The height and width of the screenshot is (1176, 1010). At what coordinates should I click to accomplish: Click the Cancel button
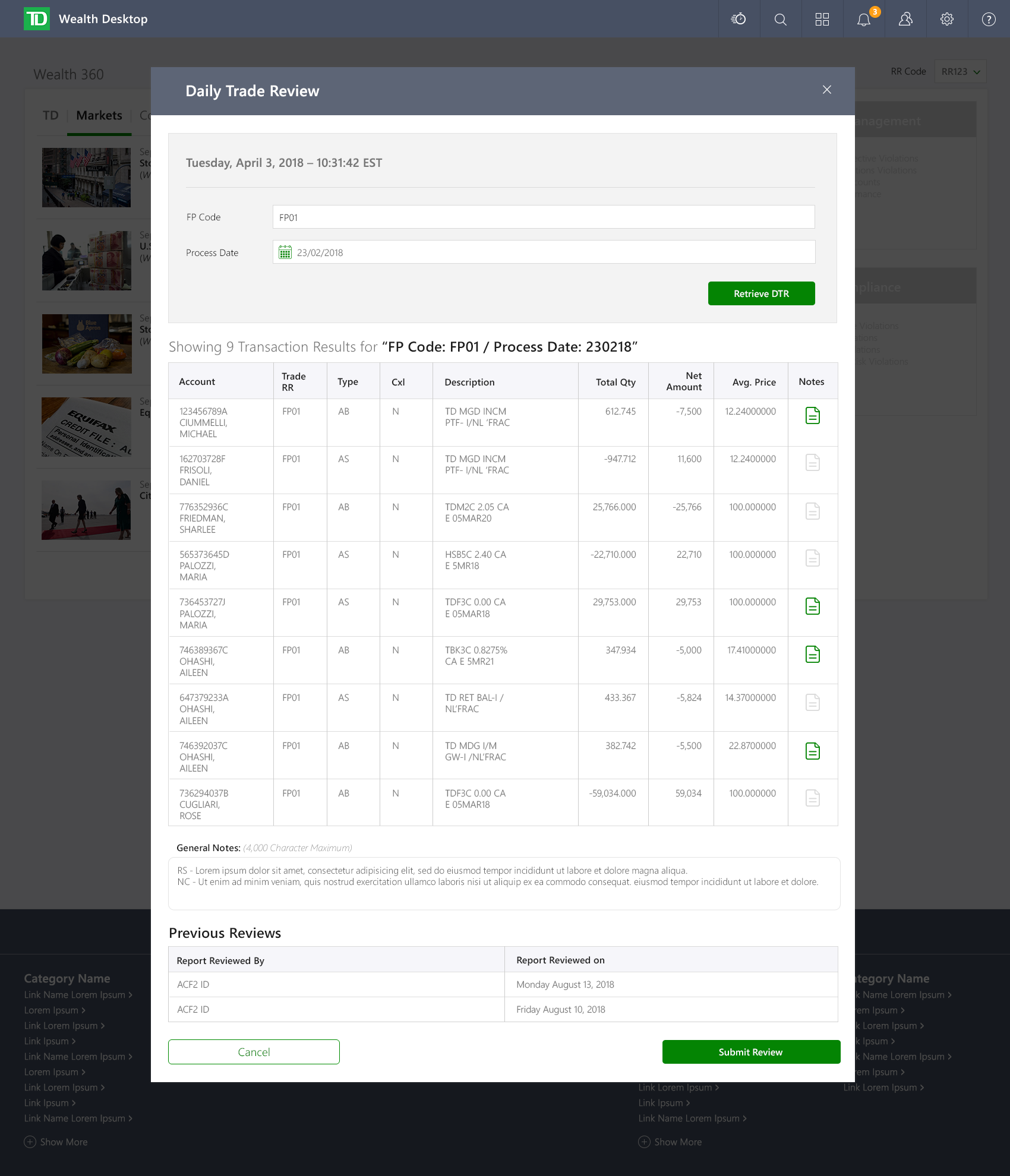(254, 1052)
